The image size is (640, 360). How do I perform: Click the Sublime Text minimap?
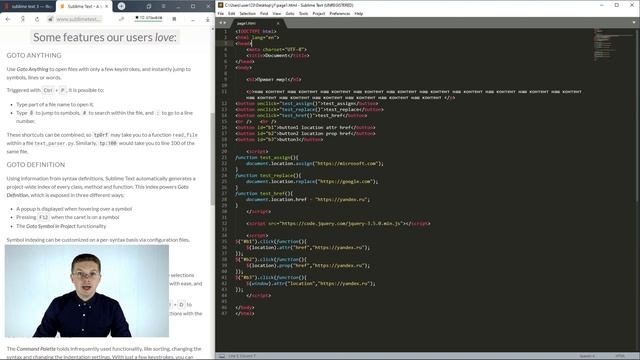(x=612, y=44)
